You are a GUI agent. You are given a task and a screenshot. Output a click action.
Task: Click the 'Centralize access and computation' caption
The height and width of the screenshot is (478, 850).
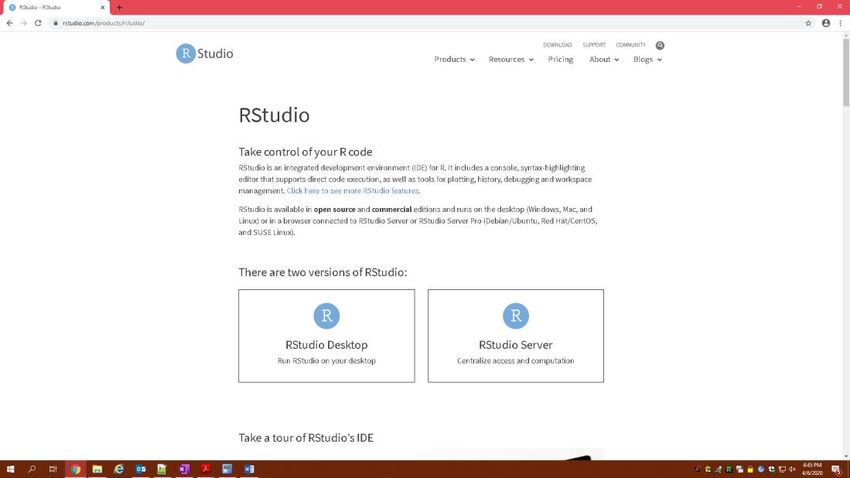pos(516,361)
